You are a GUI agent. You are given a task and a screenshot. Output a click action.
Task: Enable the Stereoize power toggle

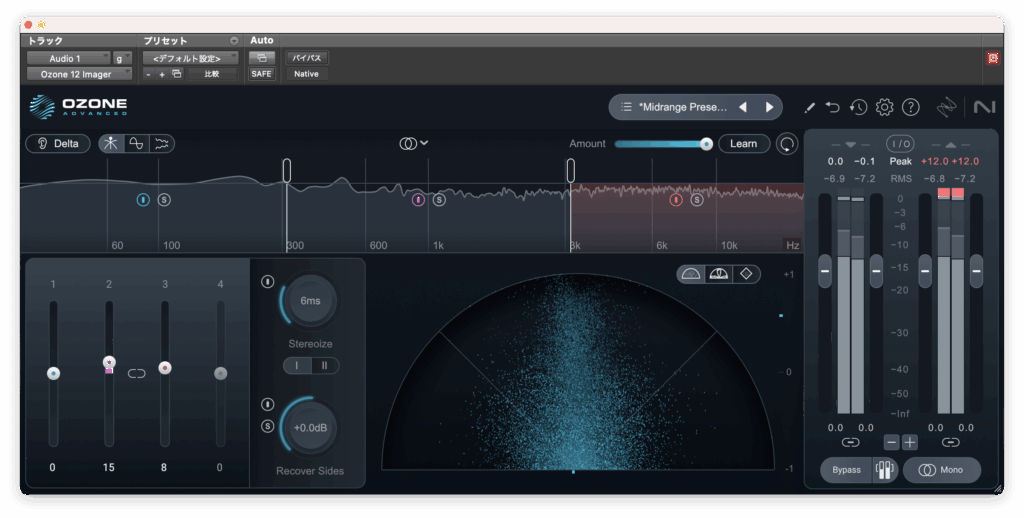[267, 281]
